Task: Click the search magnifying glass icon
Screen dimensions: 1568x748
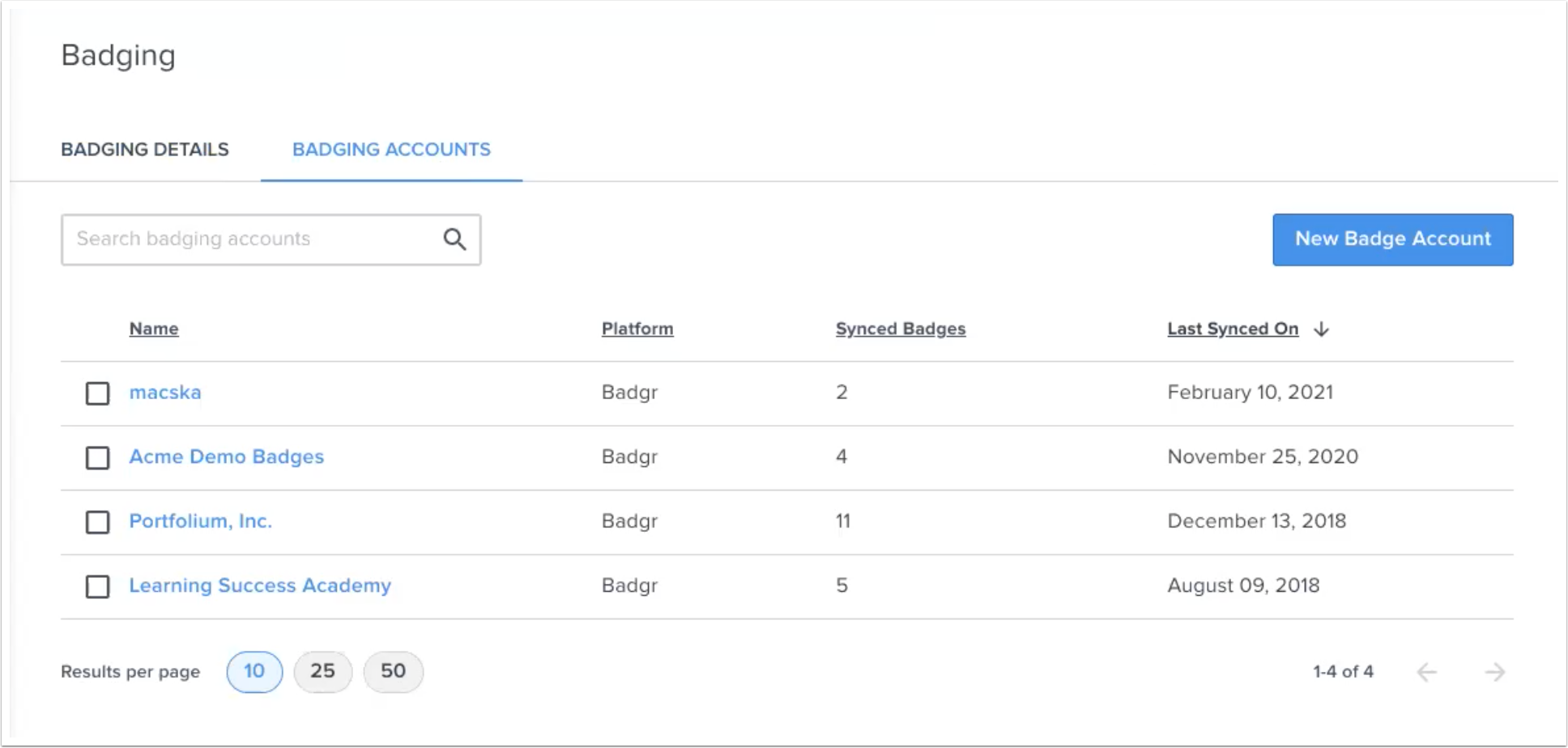Action: (x=454, y=239)
